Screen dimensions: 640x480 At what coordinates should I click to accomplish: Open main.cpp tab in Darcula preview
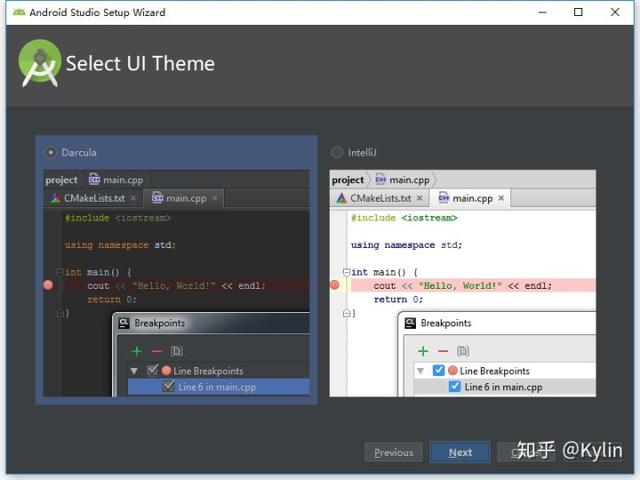[186, 198]
